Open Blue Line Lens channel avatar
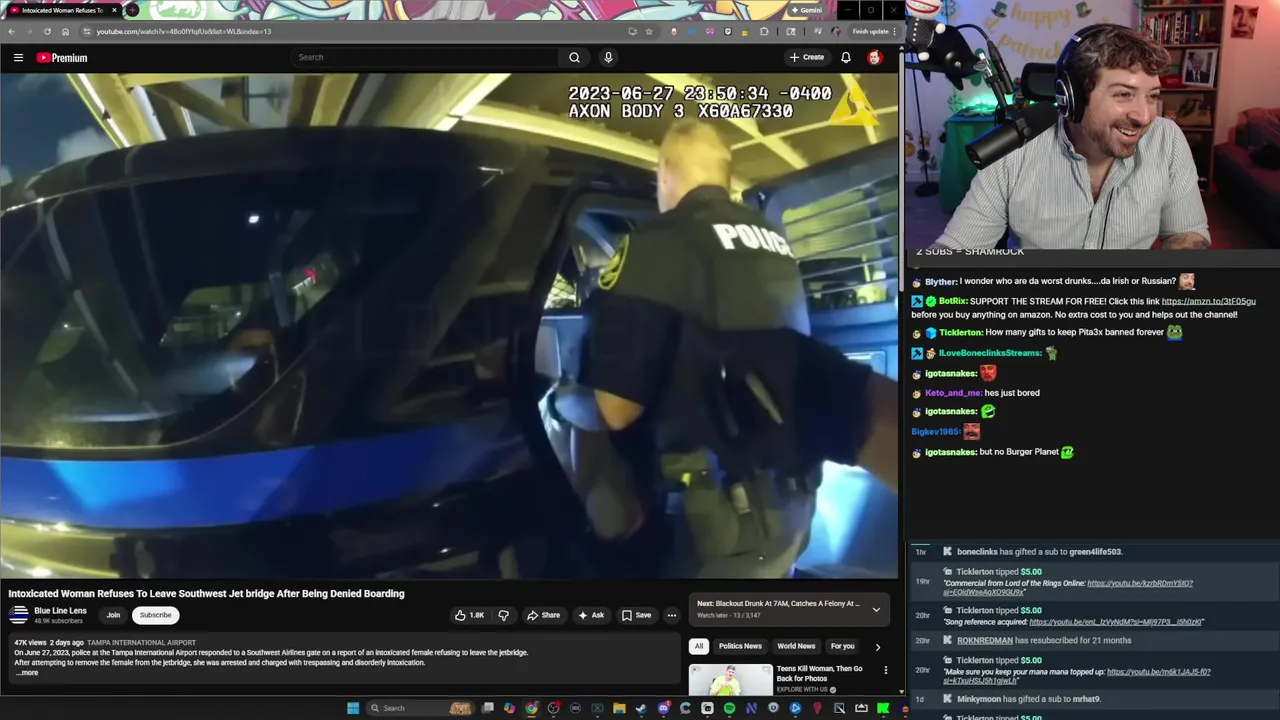Viewport: 1280px width, 720px height. tap(18, 615)
